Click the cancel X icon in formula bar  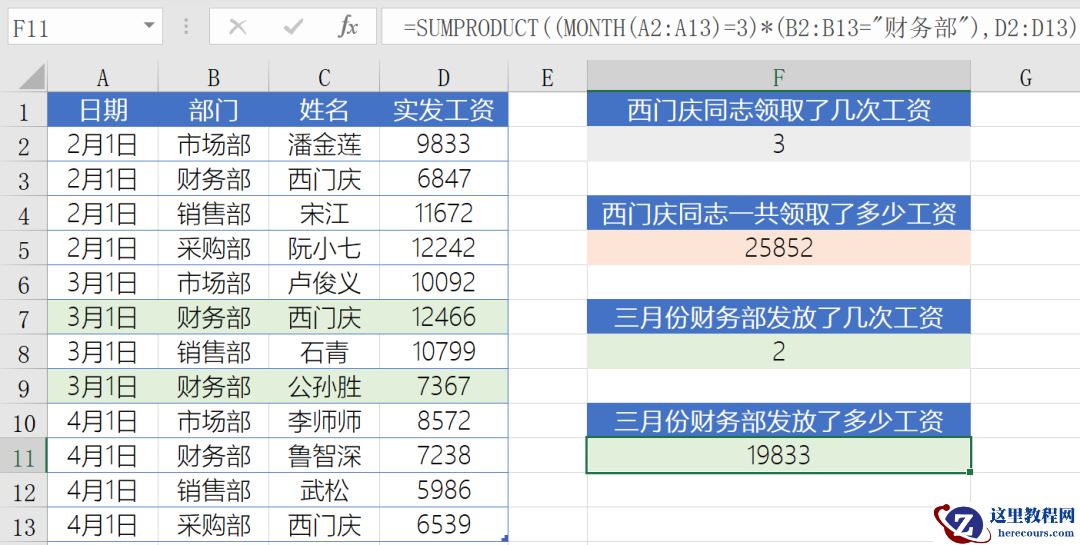238,27
